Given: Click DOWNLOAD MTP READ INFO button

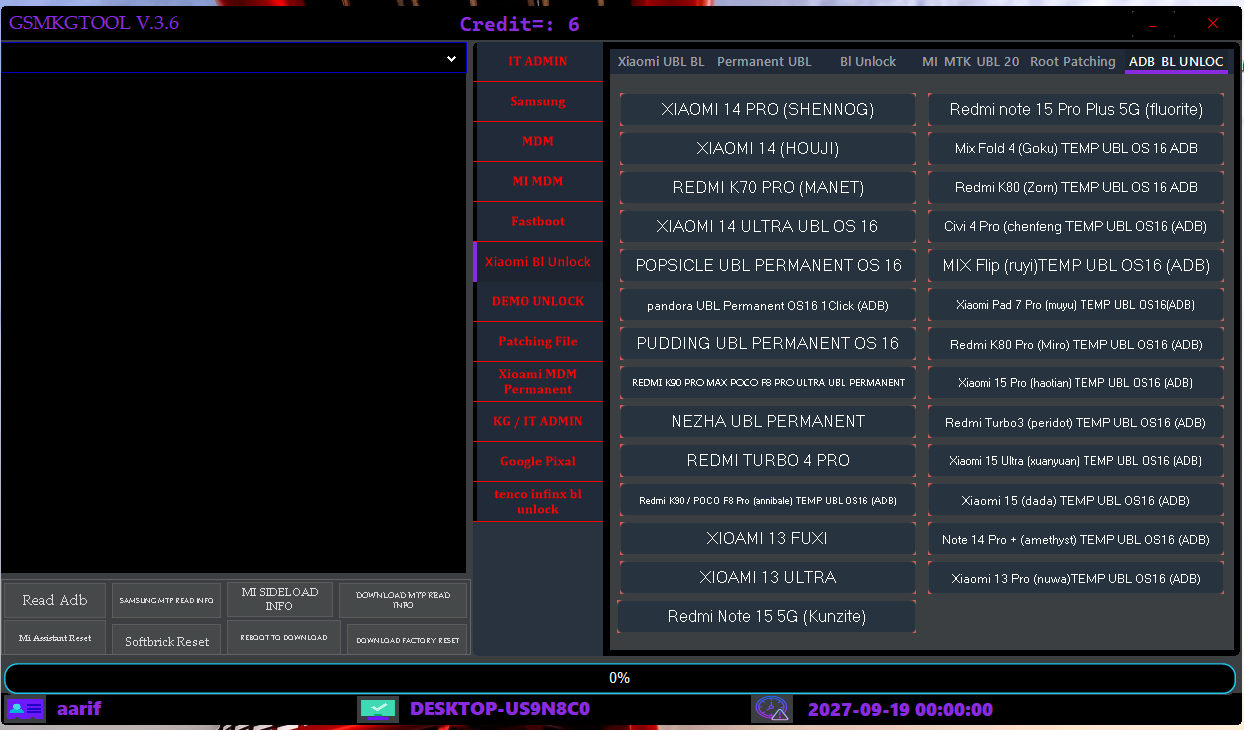Looking at the screenshot, I should [x=403, y=600].
